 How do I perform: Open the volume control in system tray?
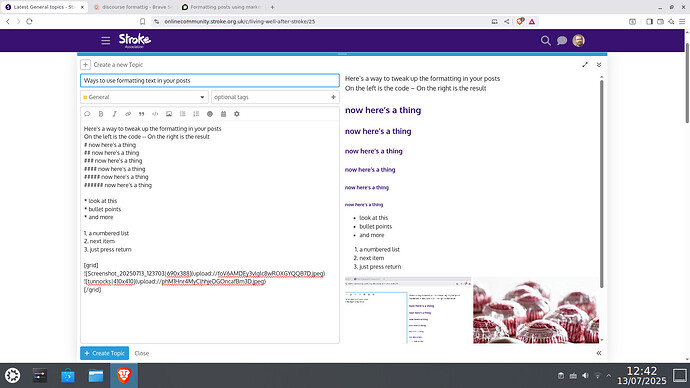[x=585, y=376]
